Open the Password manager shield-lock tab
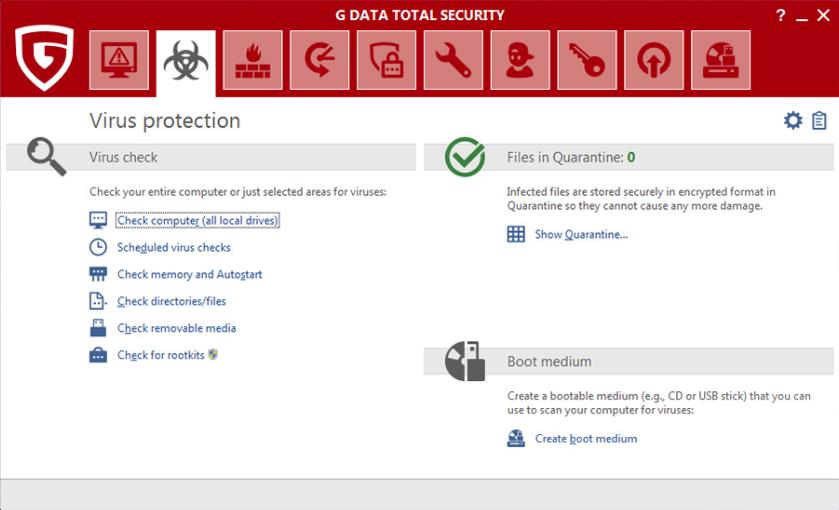The width and height of the screenshot is (839, 510). [386, 60]
